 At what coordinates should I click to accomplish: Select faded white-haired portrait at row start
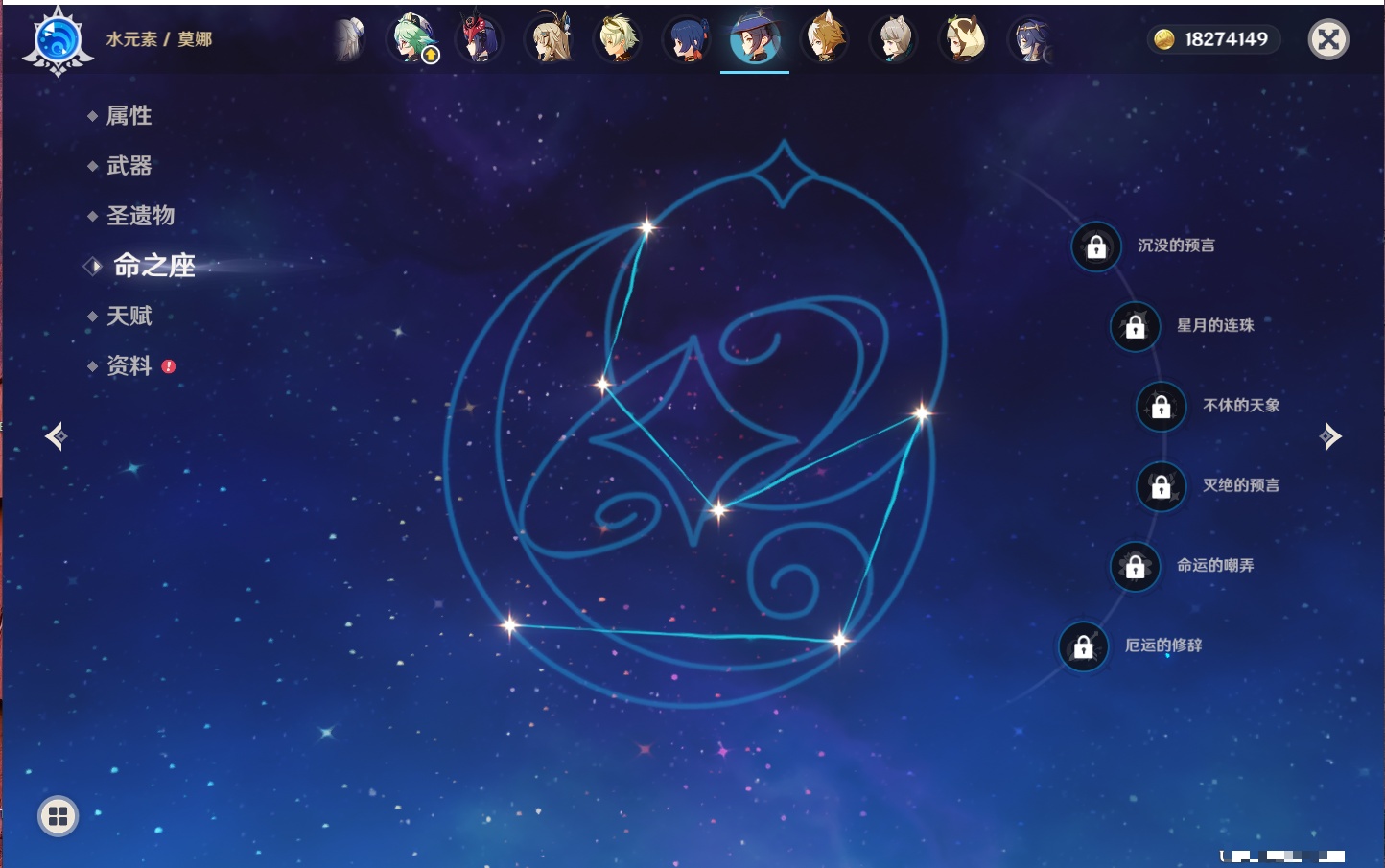pos(349,39)
